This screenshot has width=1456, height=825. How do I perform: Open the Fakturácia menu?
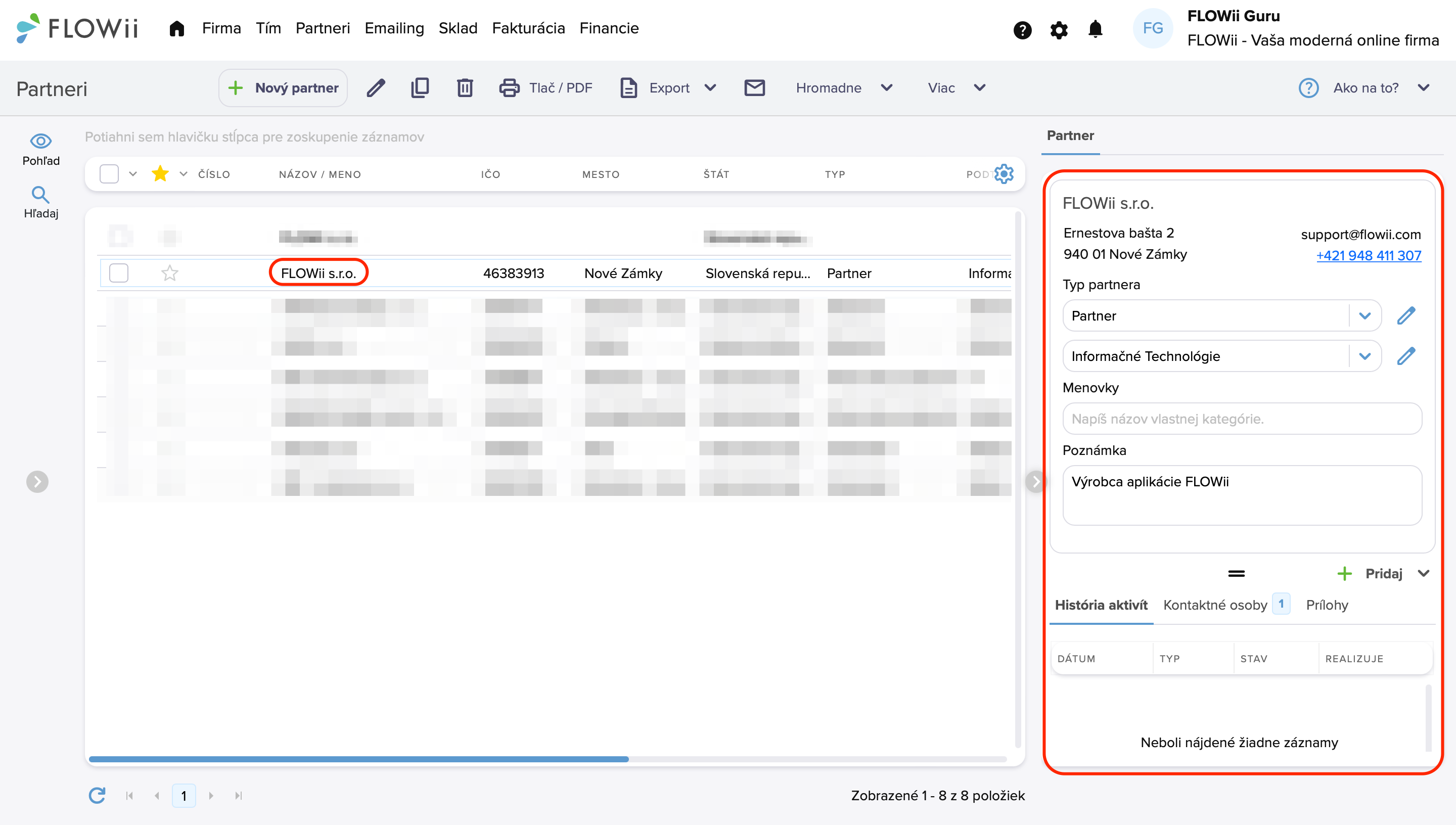pos(528,28)
